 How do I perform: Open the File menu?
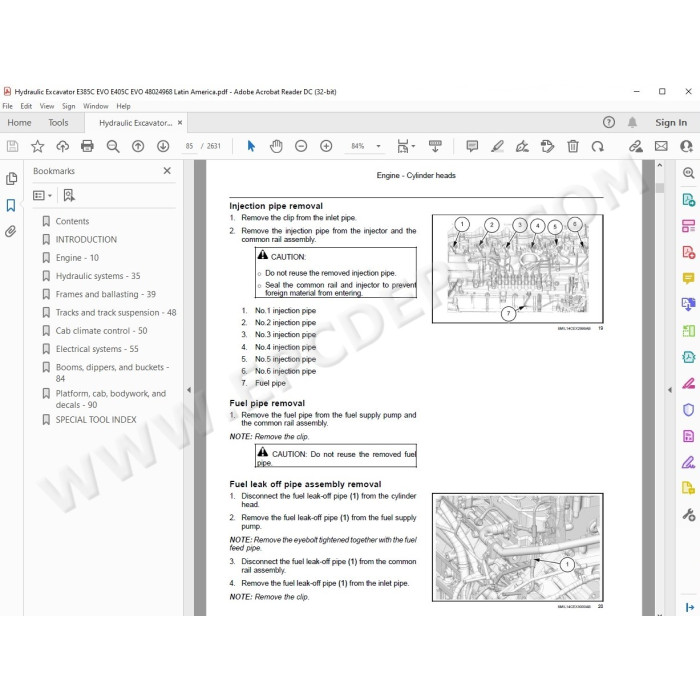pos(8,106)
